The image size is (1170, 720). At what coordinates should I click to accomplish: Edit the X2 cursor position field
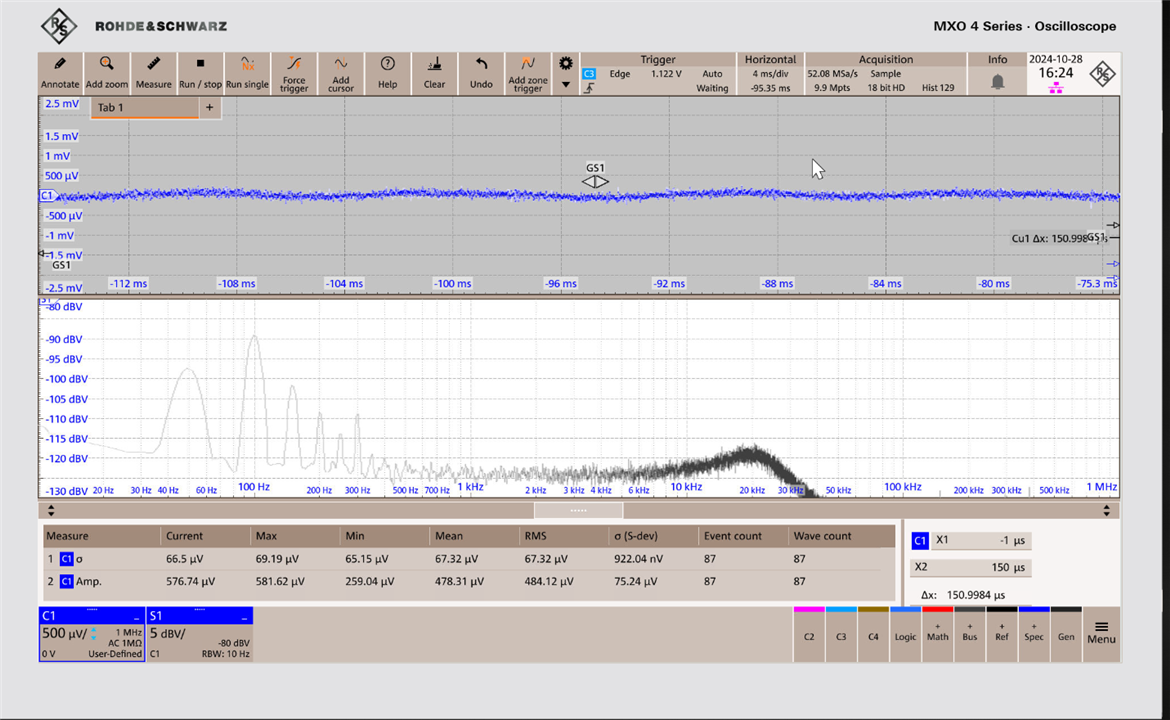point(971,567)
